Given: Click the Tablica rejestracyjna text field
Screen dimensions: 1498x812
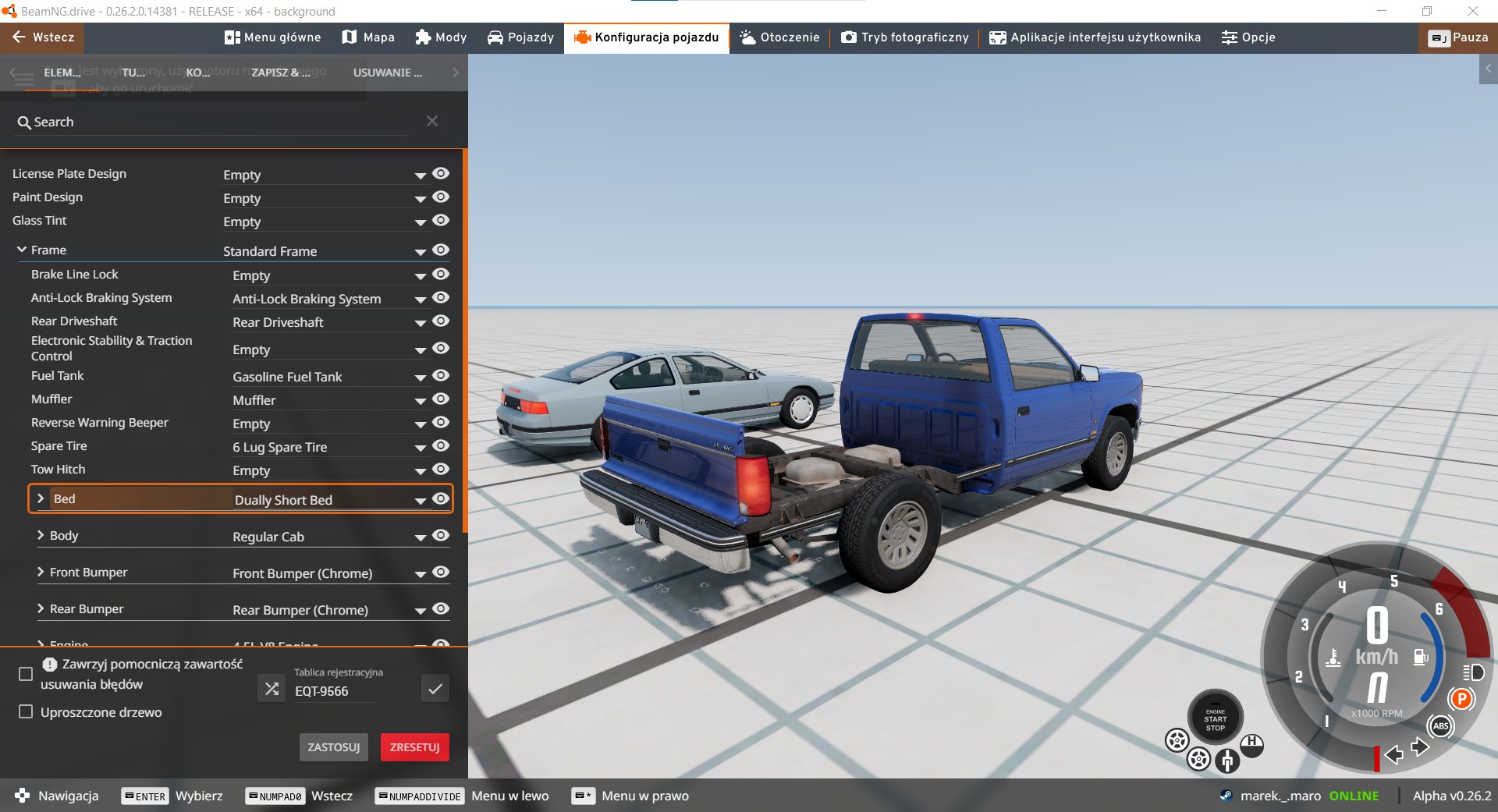Looking at the screenshot, I should (334, 691).
